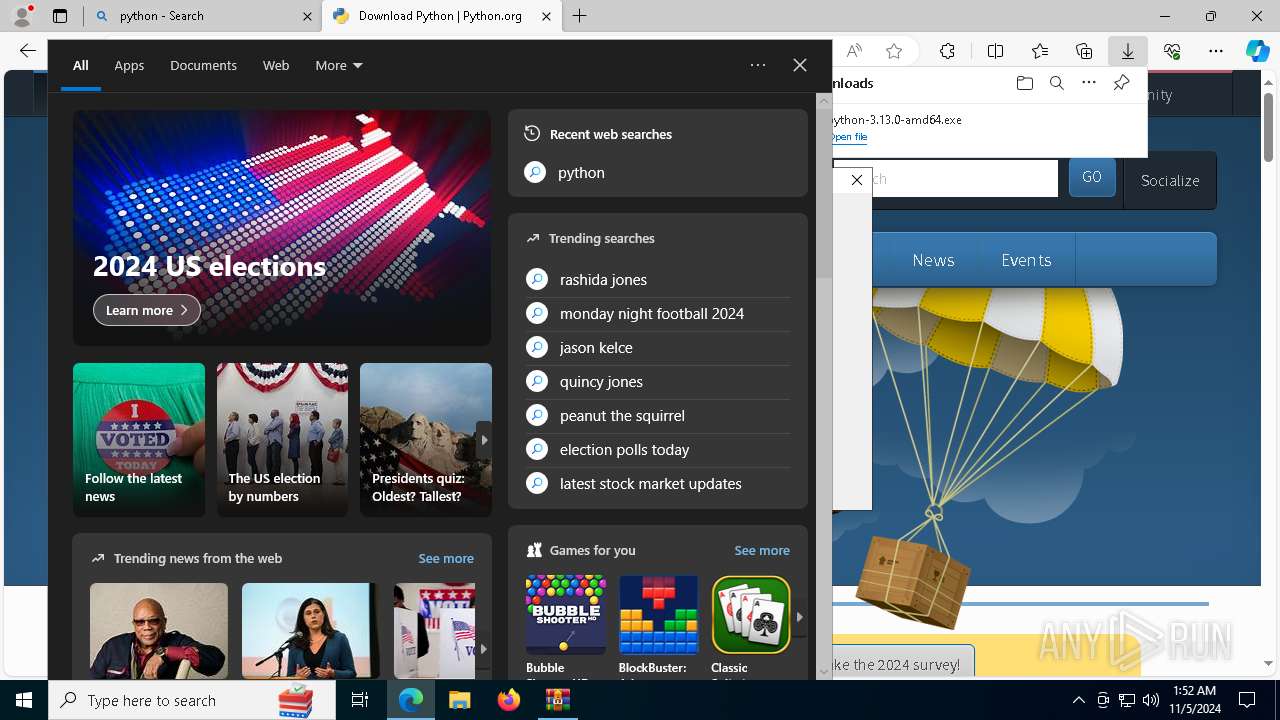Open Task View on taskbar
The image size is (1280, 720).
coord(360,700)
